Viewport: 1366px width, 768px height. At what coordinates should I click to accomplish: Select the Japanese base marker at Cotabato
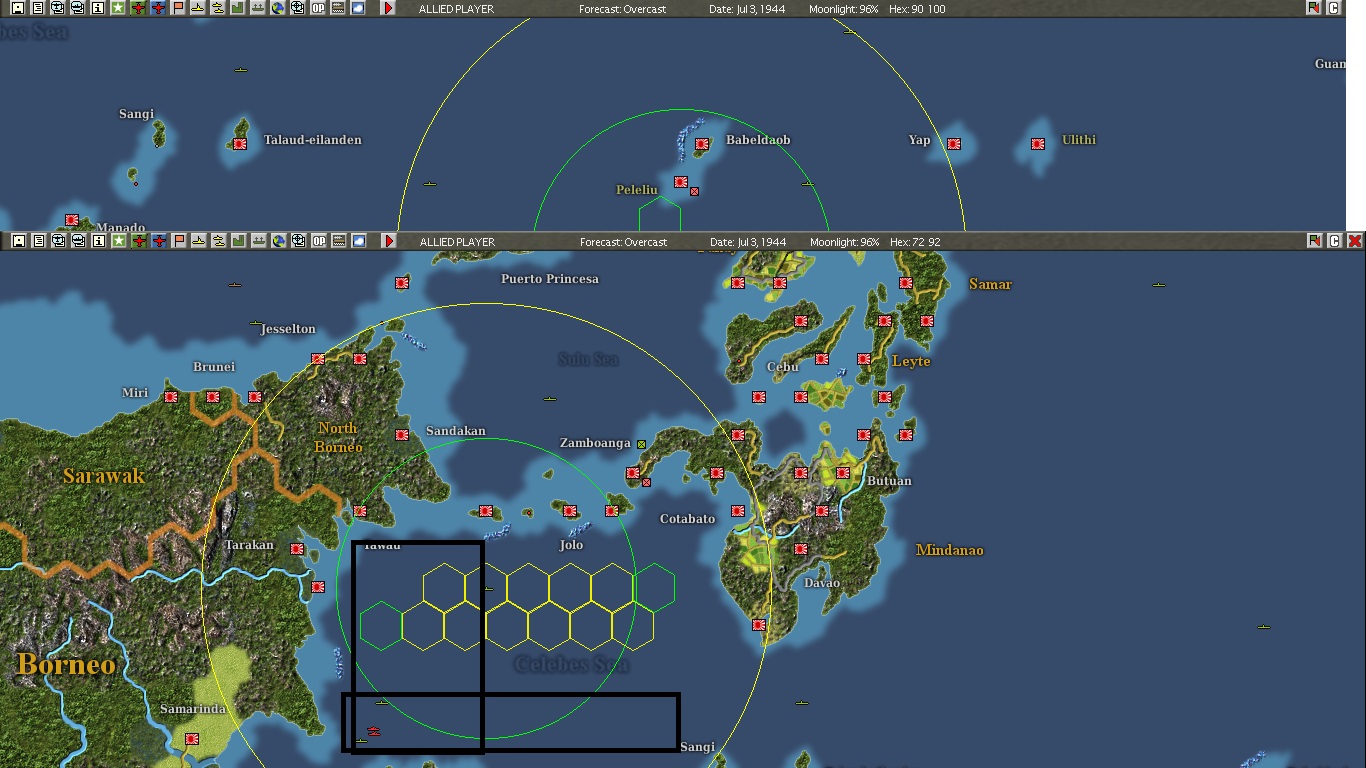(x=738, y=511)
